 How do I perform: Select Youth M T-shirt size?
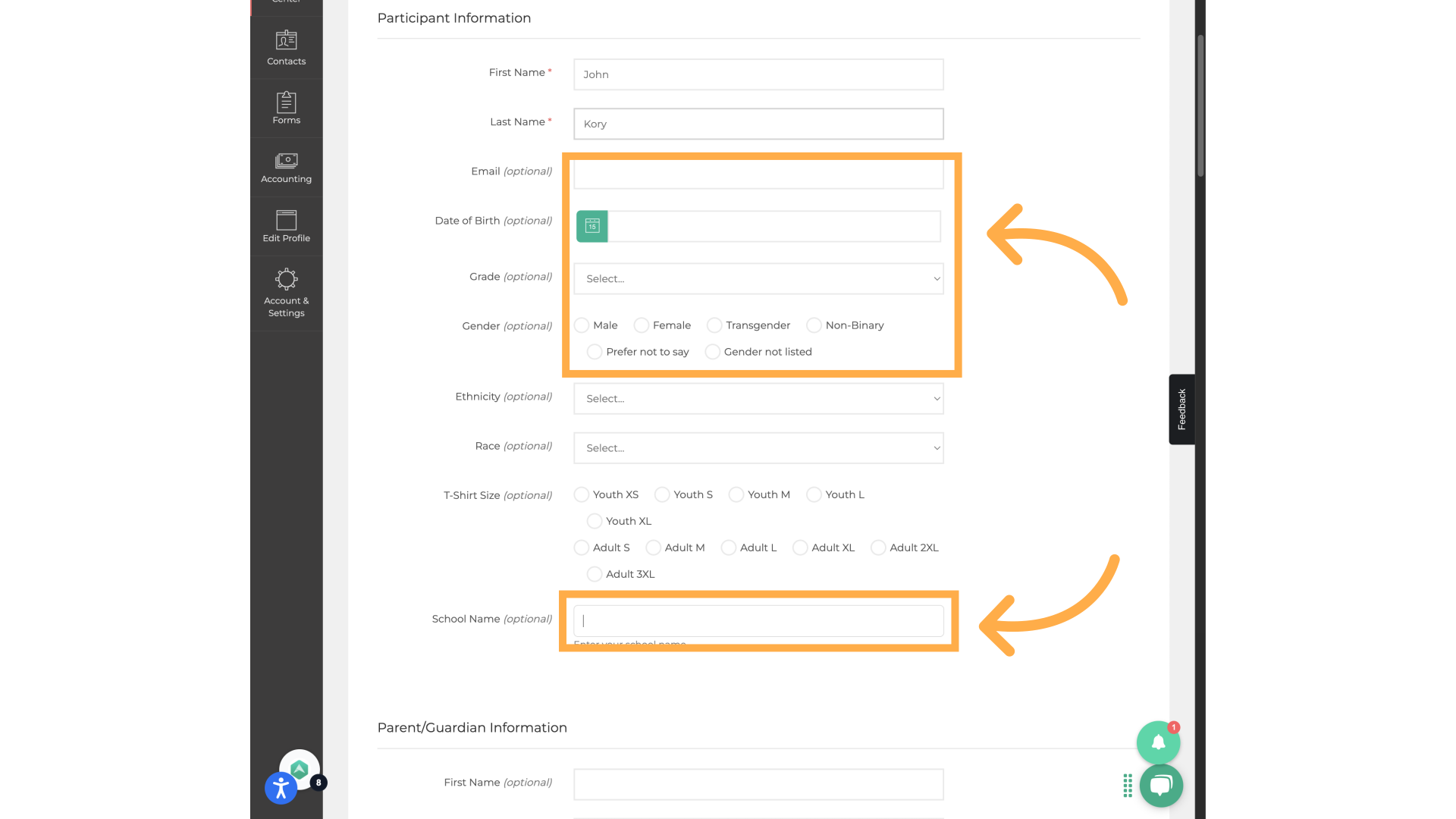736,494
